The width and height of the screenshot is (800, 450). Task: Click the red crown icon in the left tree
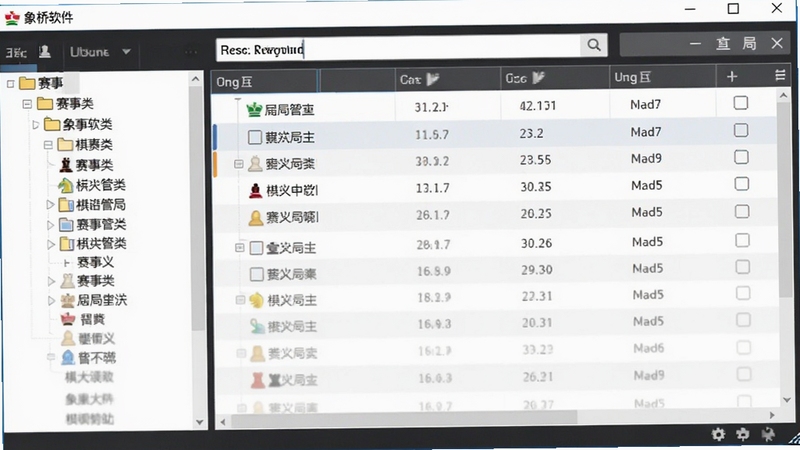click(68, 319)
